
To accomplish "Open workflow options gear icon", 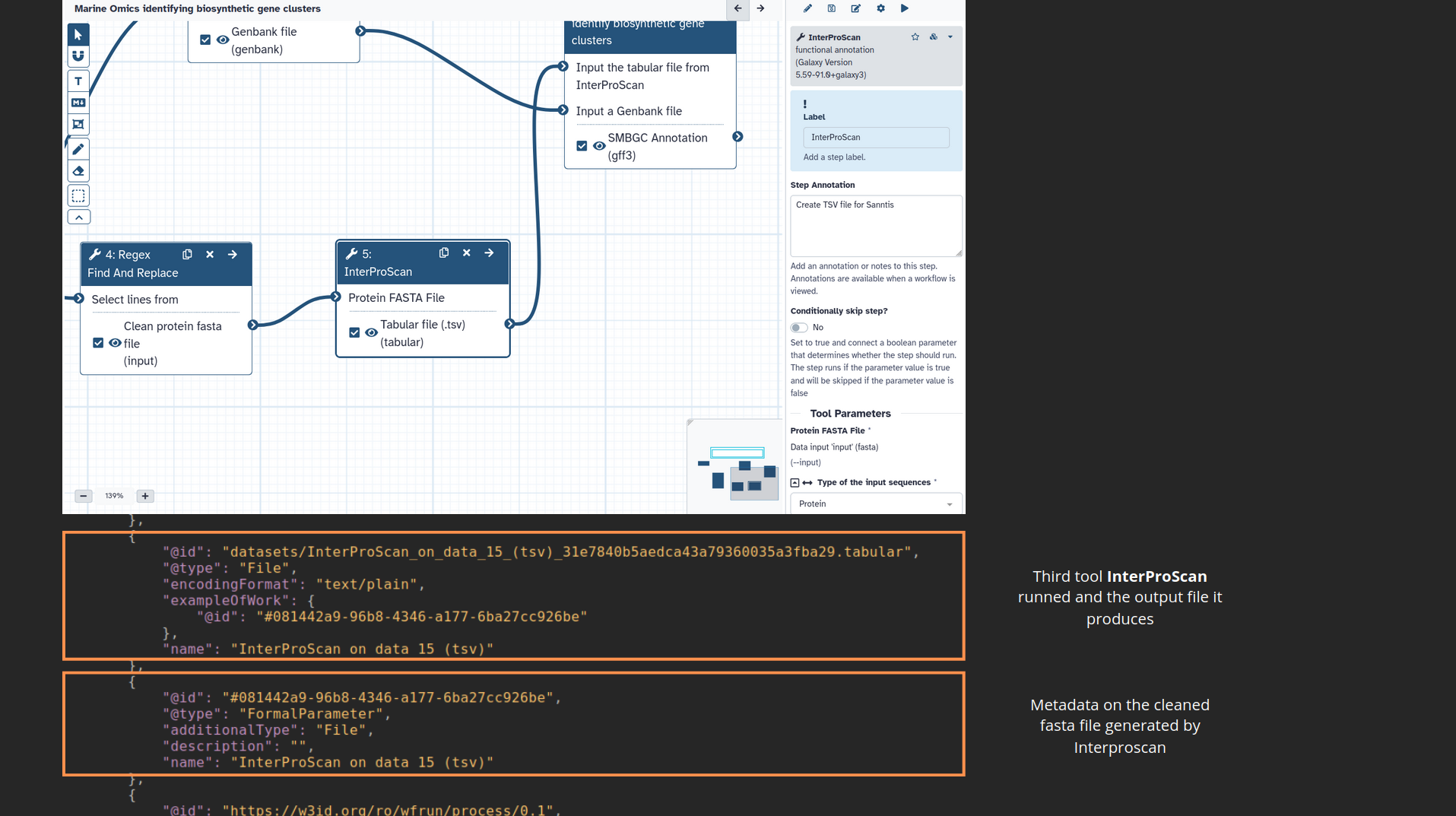I will click(x=880, y=8).
